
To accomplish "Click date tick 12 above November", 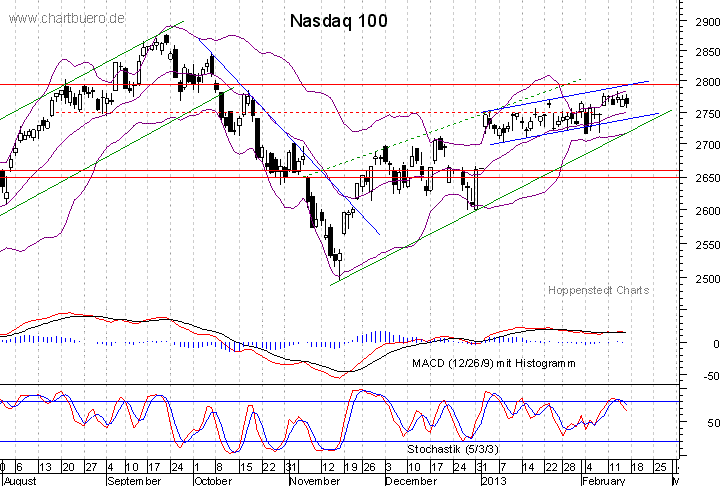I will 328,467.
